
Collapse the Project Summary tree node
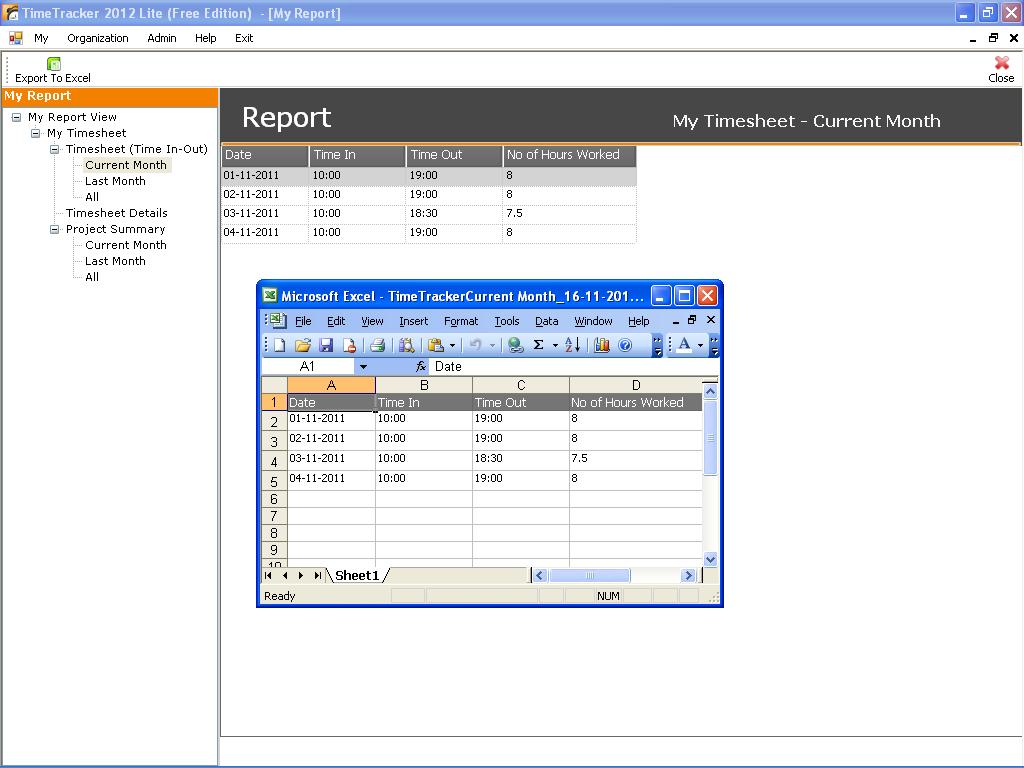pyautogui.click(x=55, y=229)
